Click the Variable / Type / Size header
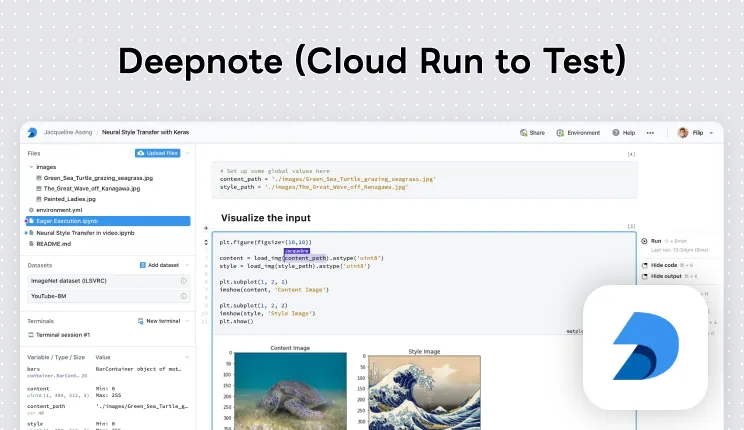 coord(56,357)
